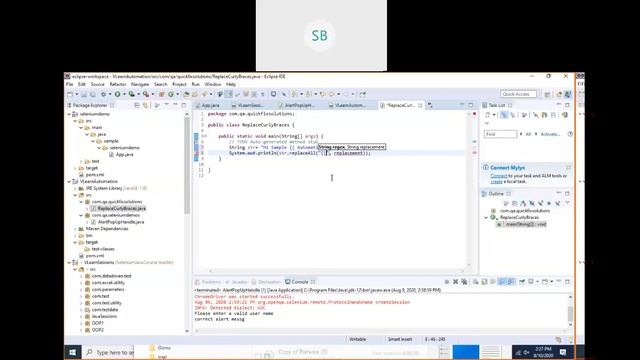Click the Find field in Task List
The width and height of the screenshot is (640, 360).
click(500, 134)
